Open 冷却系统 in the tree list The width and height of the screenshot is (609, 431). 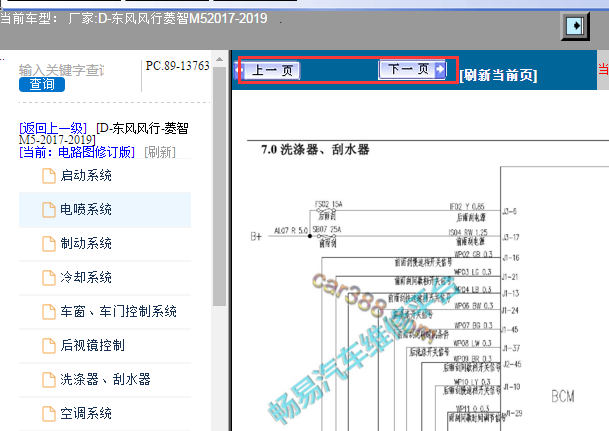tap(105, 278)
